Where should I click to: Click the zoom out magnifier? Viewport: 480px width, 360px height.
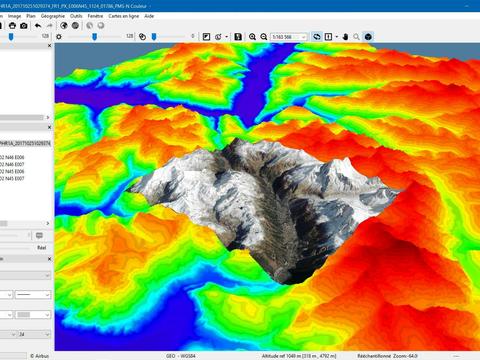264,37
